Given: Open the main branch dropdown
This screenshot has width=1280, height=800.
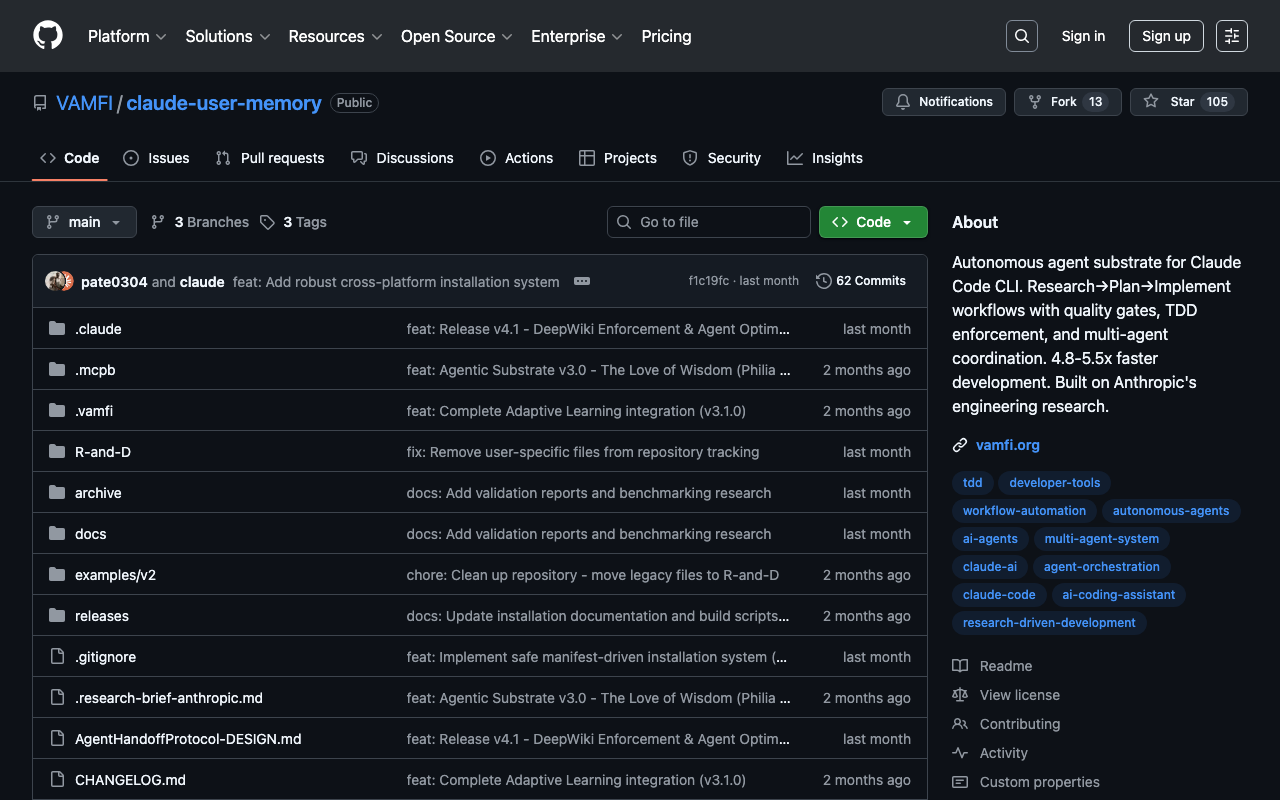Looking at the screenshot, I should 84,222.
